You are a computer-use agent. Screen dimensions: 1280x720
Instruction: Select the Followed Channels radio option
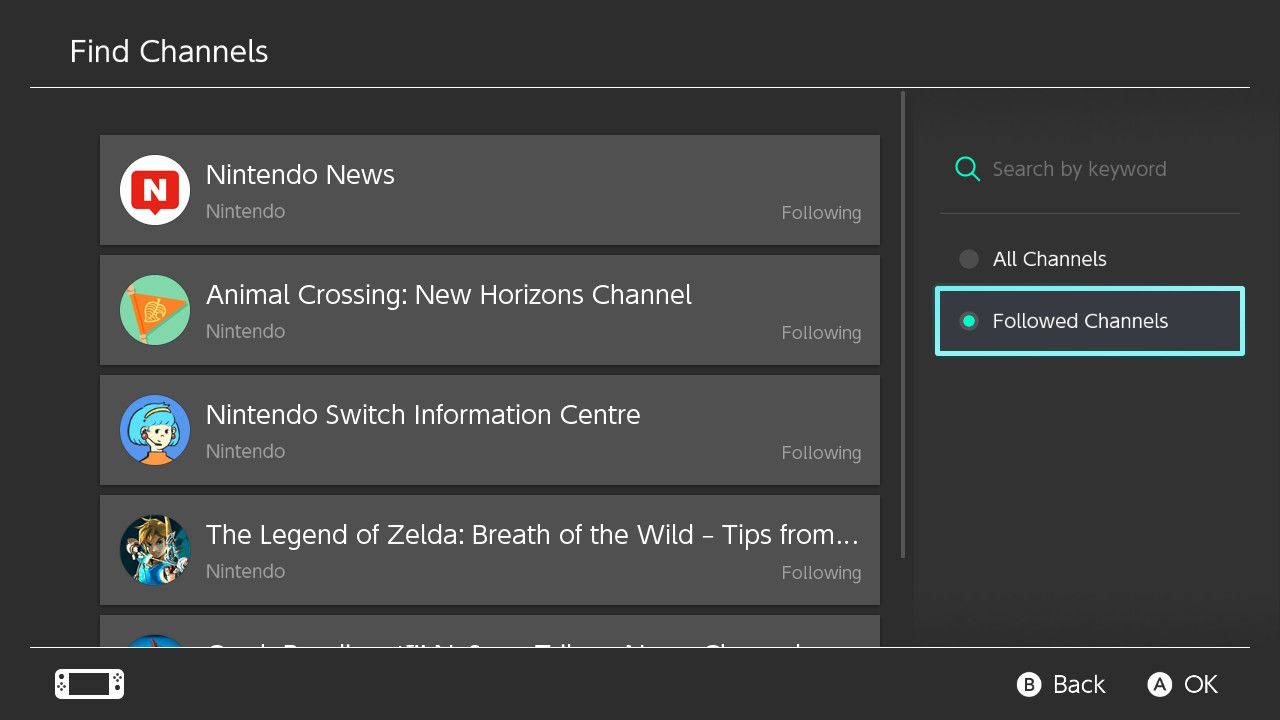1090,321
